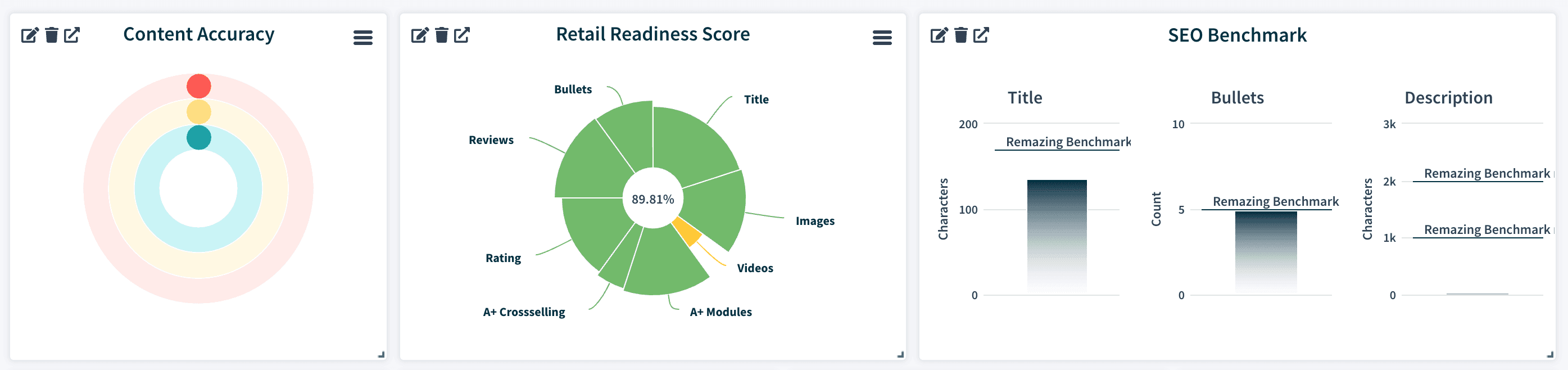Select the yellow dot on middle ring
1568x370 pixels.
click(x=198, y=112)
